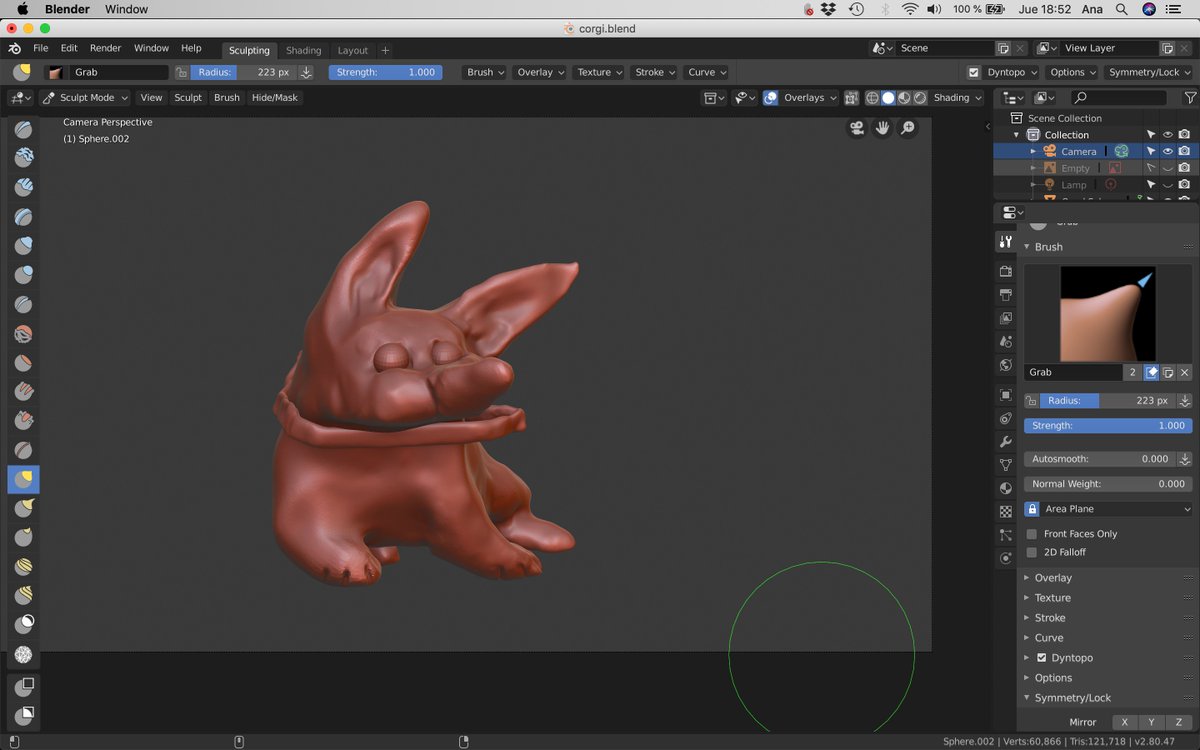Viewport: 1200px width, 750px height.
Task: Toggle visibility of the Collection row
Action: [x=1167, y=134]
